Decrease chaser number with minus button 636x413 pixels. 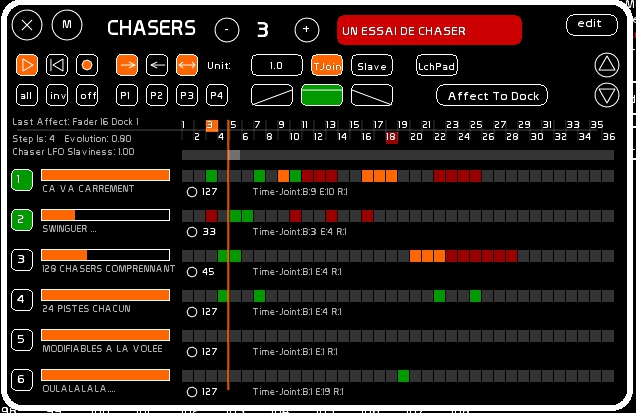227,30
